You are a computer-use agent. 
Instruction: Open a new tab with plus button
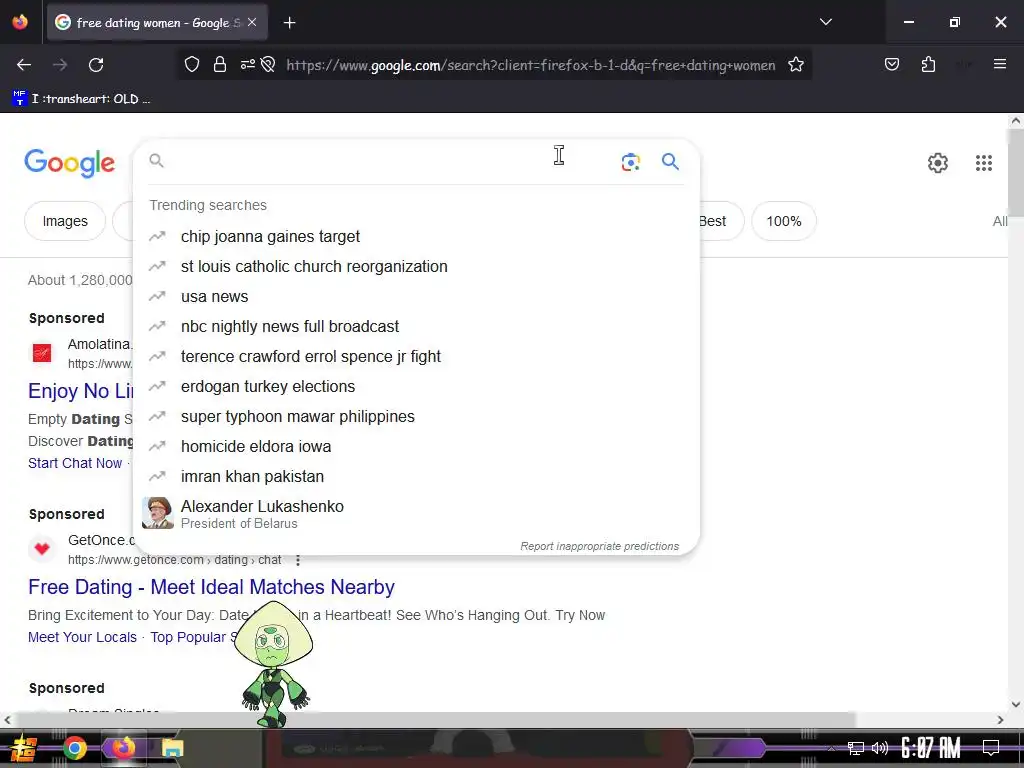289,23
